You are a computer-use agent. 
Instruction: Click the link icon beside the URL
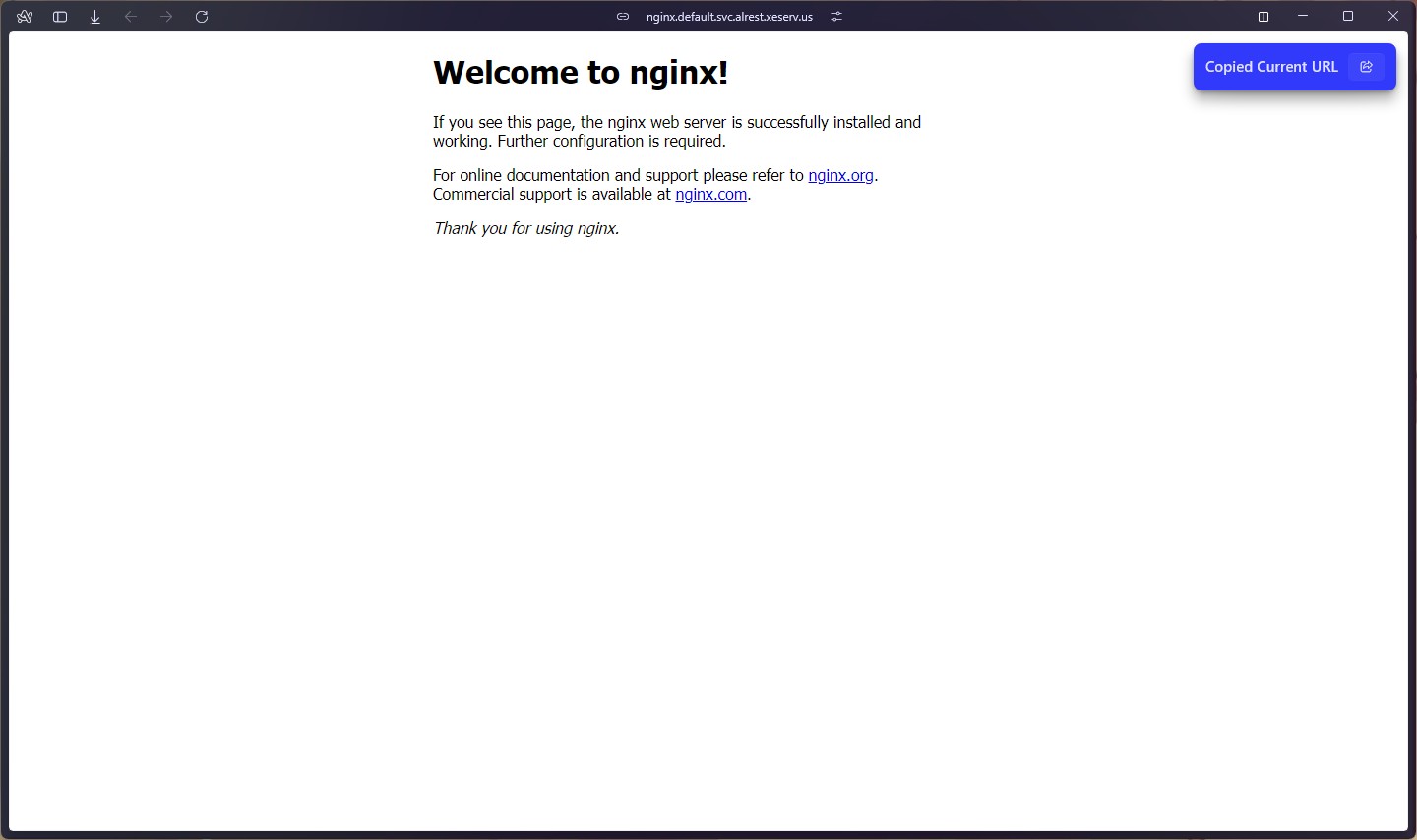click(623, 17)
